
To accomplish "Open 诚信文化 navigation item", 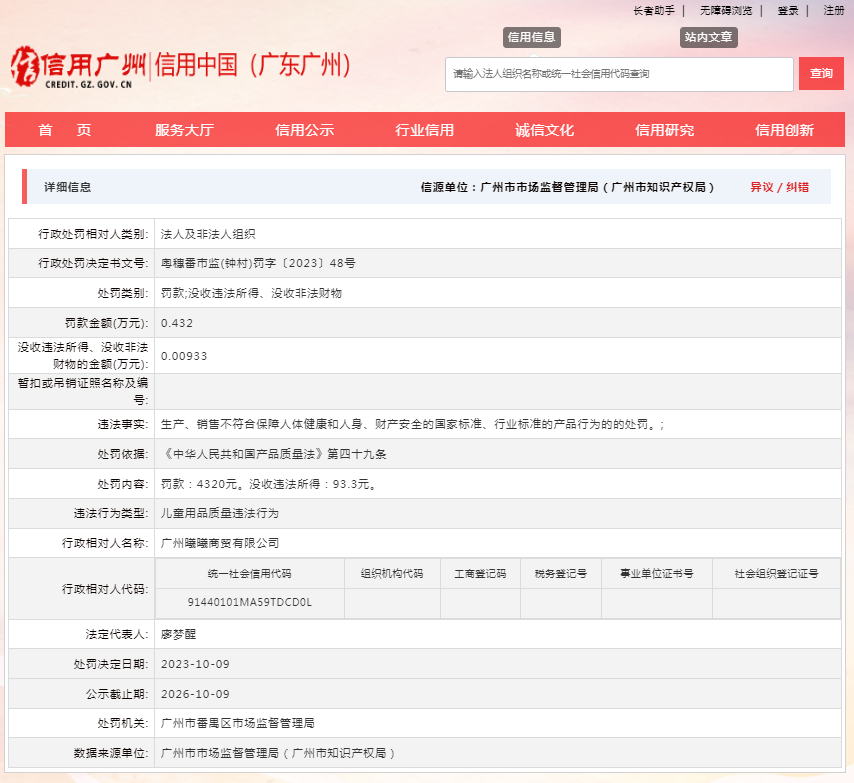I will click(x=545, y=130).
